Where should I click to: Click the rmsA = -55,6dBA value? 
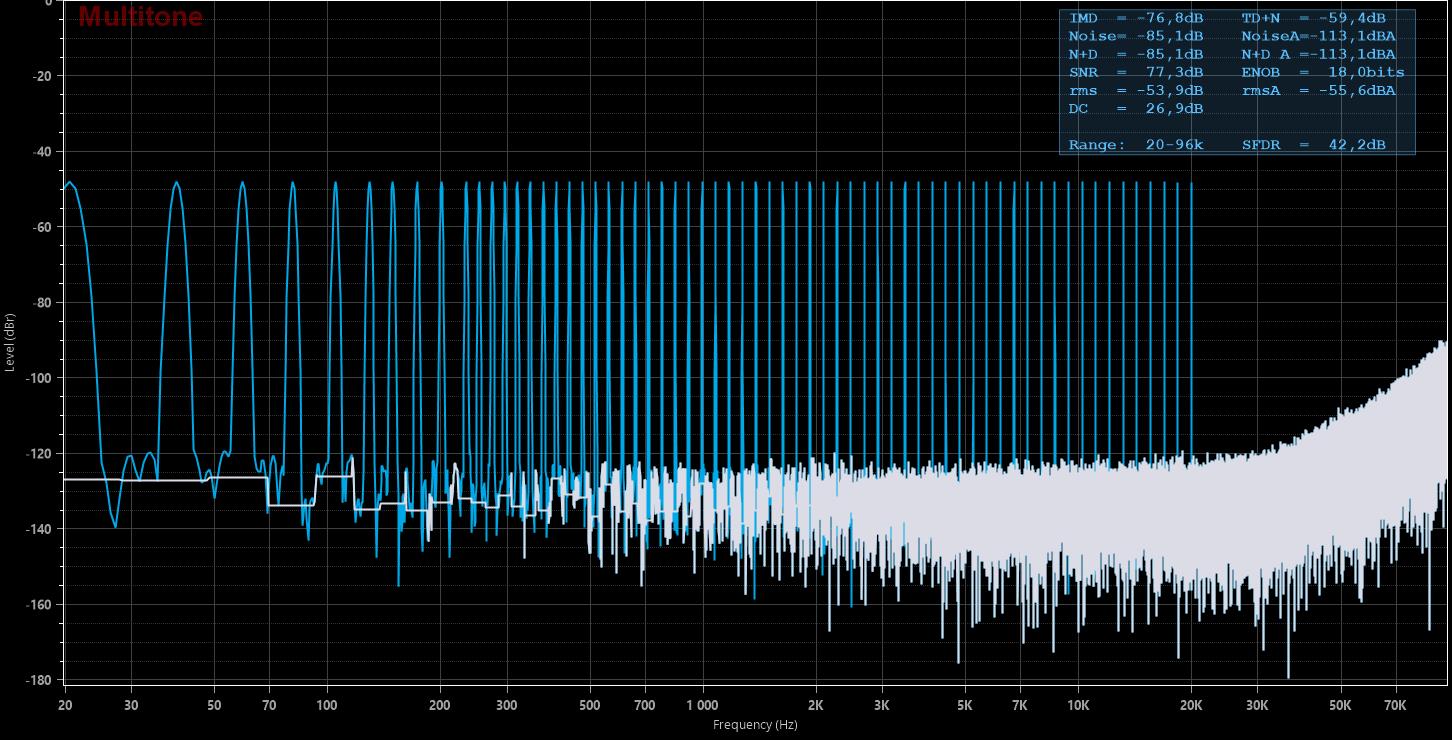click(1318, 90)
